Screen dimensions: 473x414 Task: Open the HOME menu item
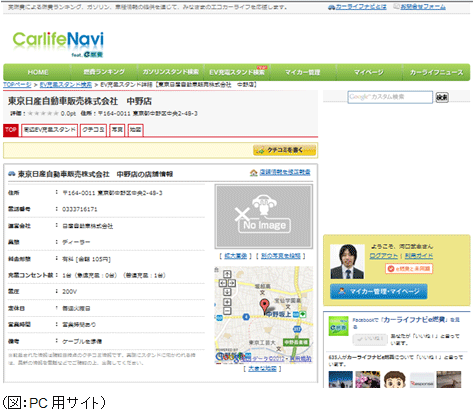[38, 72]
